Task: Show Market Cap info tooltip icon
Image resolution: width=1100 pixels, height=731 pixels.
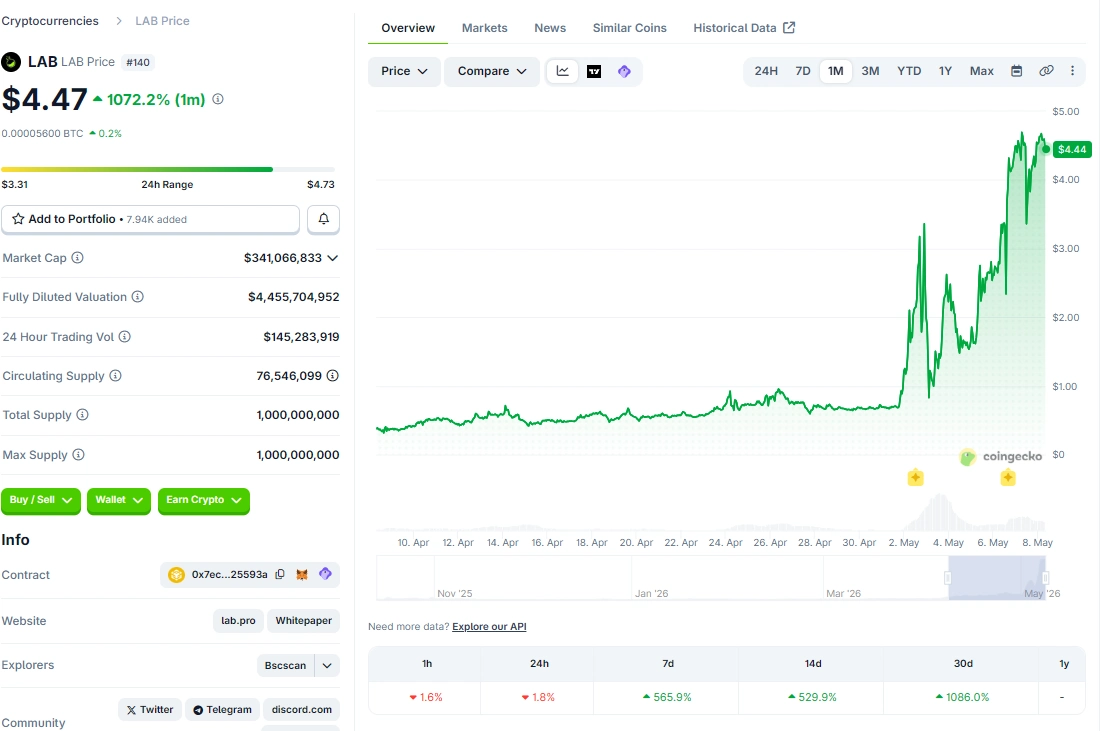Action: tap(78, 257)
